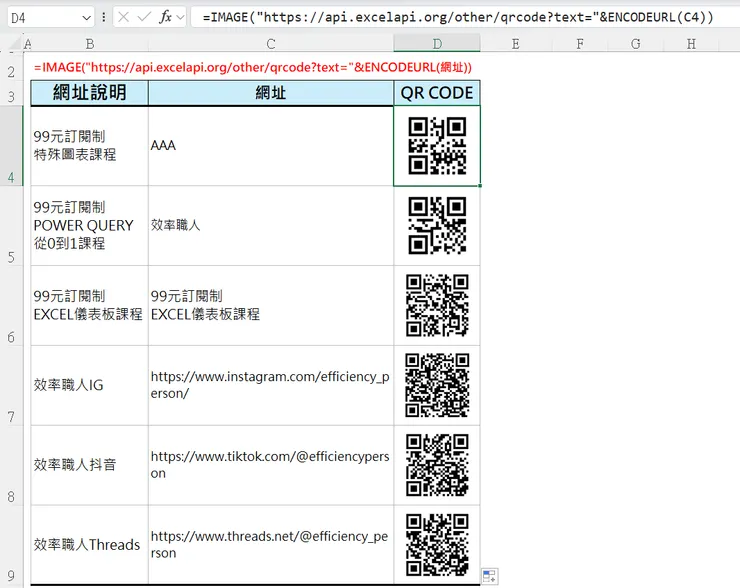Select column G header
This screenshot has height=588, width=740.
[x=636, y=44]
